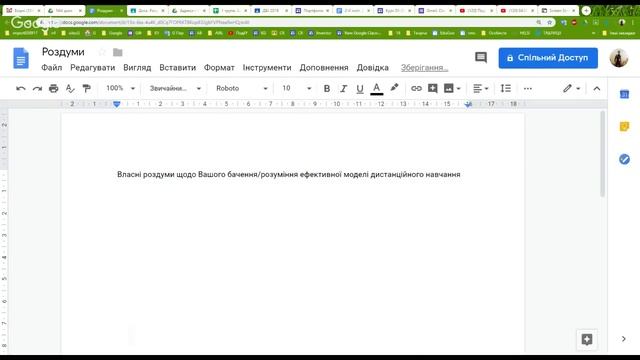Open the text color picker
This screenshot has width=640, height=360.
pyautogui.click(x=376, y=89)
